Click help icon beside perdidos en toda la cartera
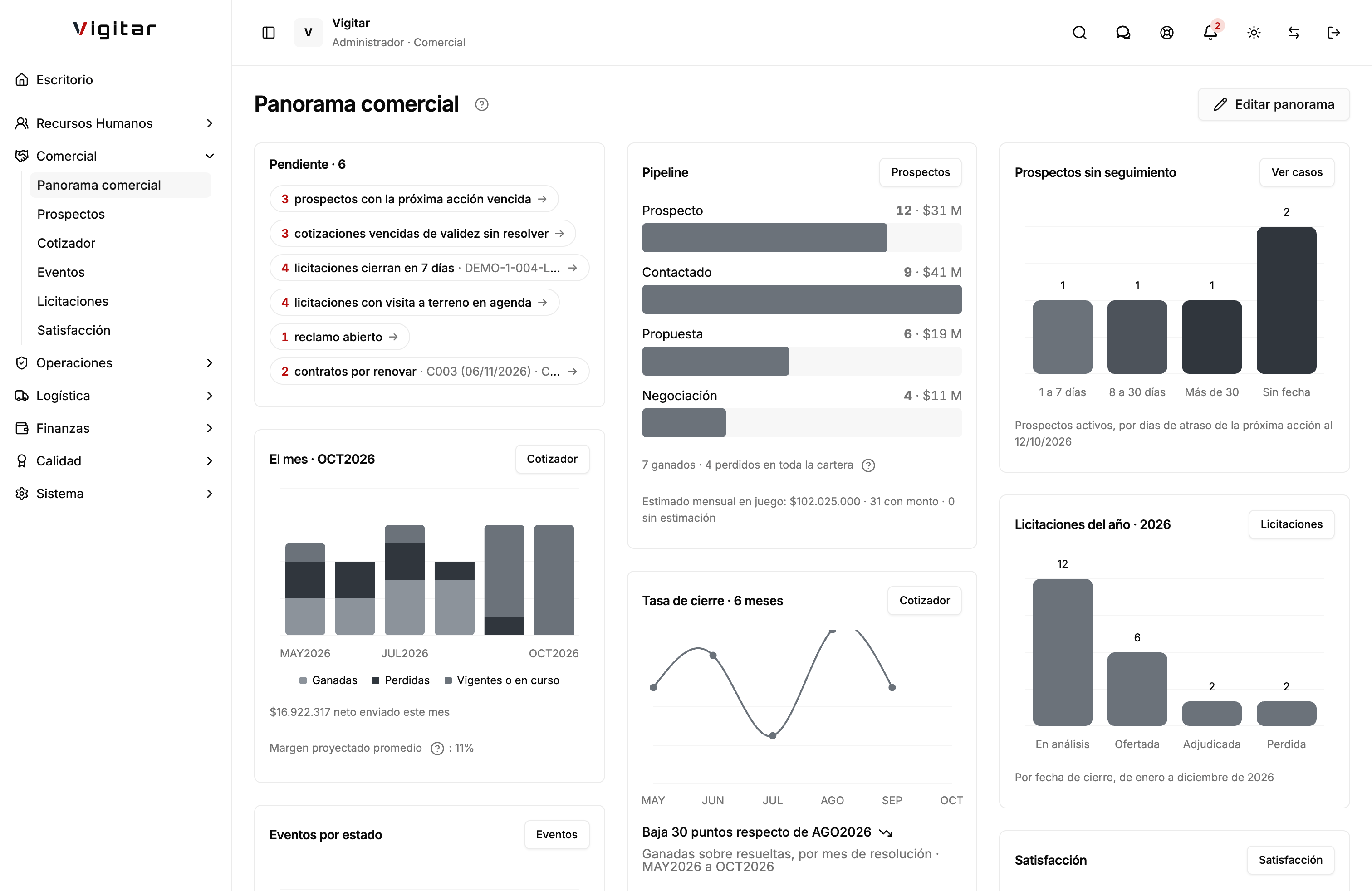The image size is (1372, 891). 868,465
